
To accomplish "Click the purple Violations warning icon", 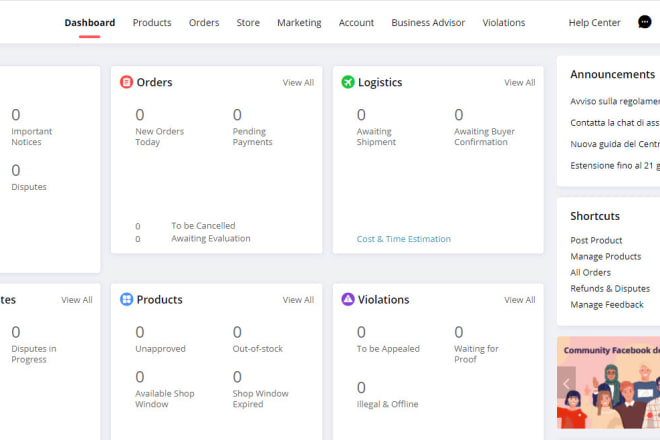I will pyautogui.click(x=348, y=299).
